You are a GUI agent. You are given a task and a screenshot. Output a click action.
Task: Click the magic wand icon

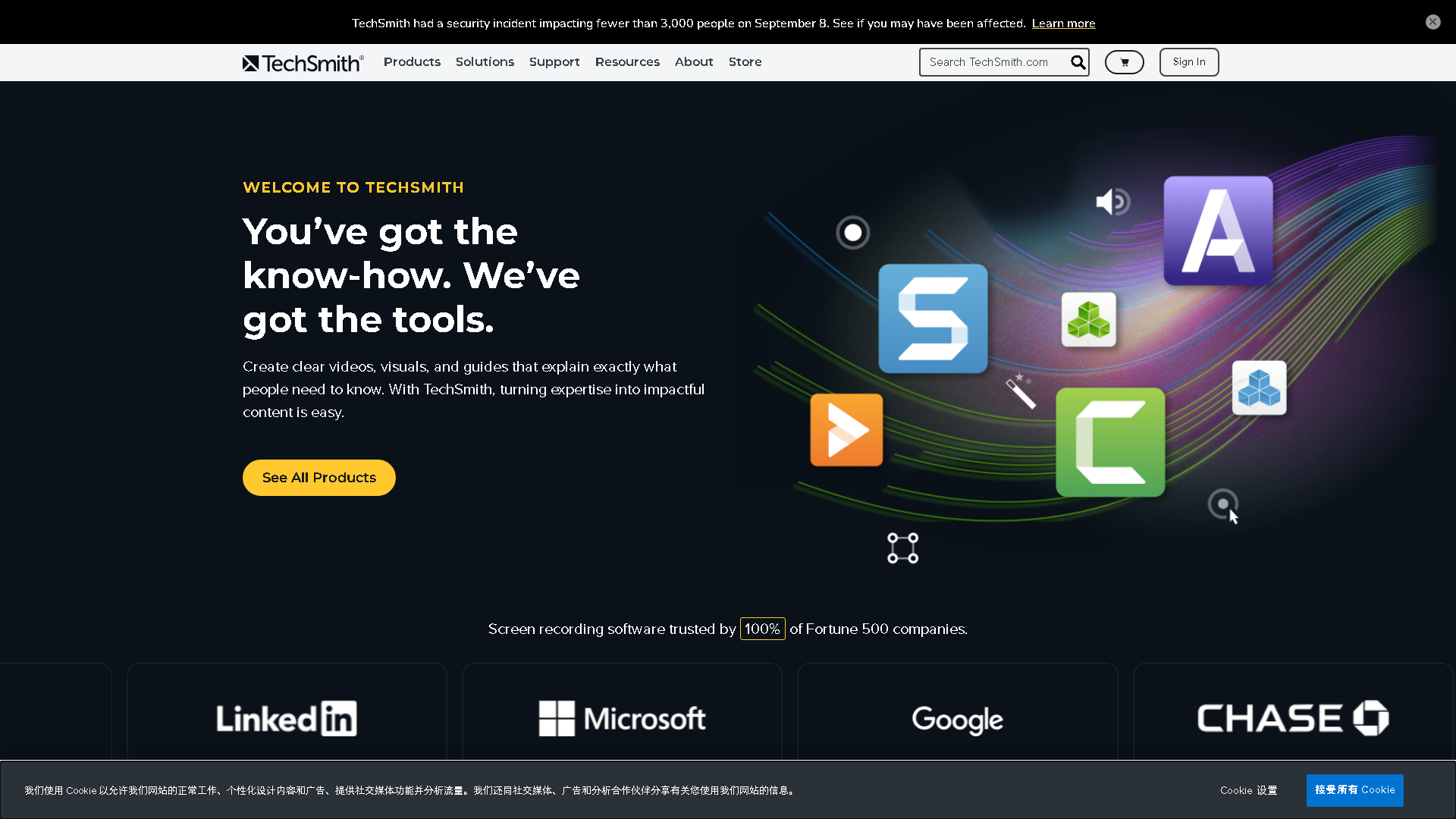[1021, 391]
